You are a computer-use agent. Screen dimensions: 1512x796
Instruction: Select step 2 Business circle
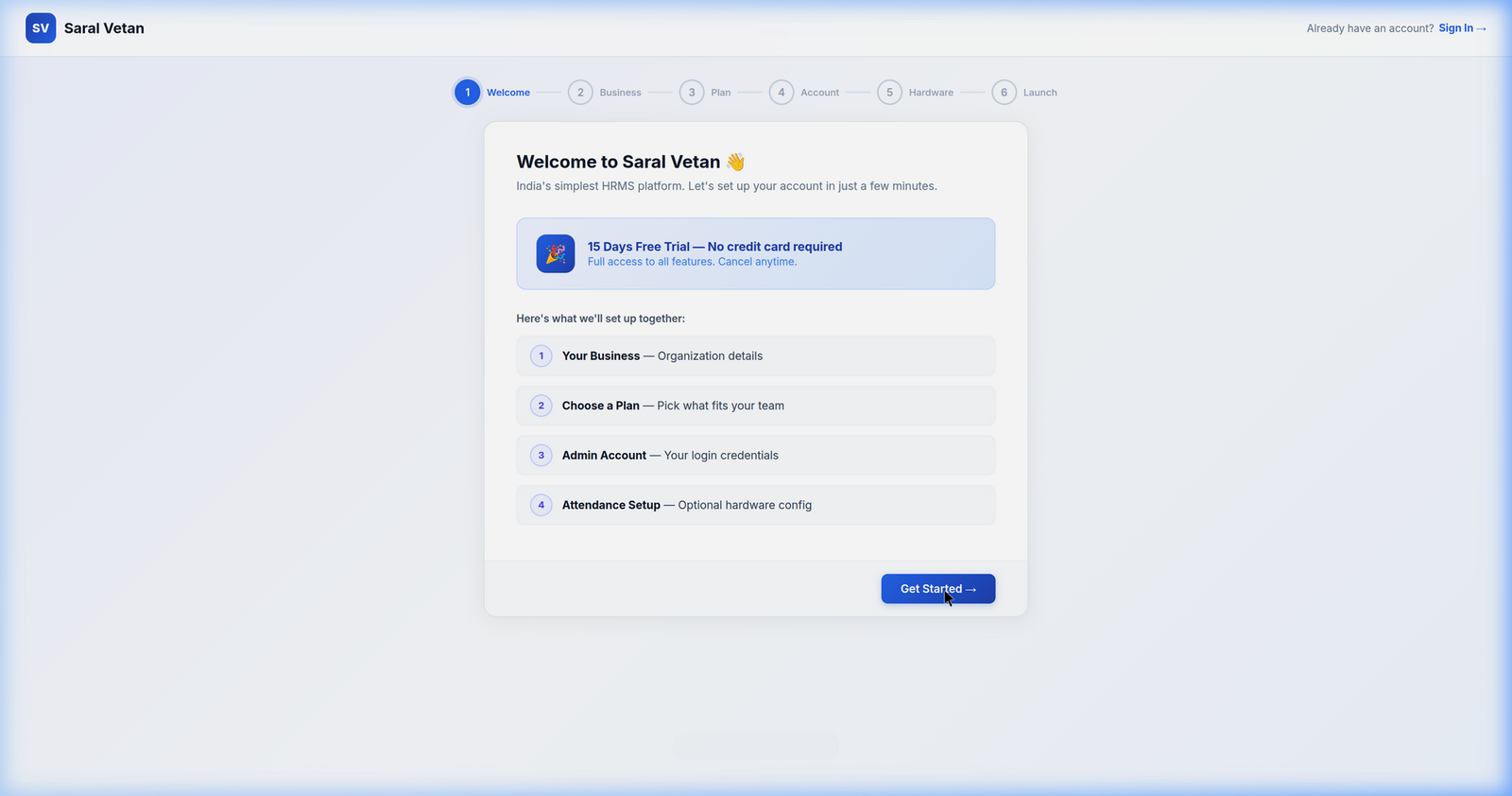[x=580, y=93]
